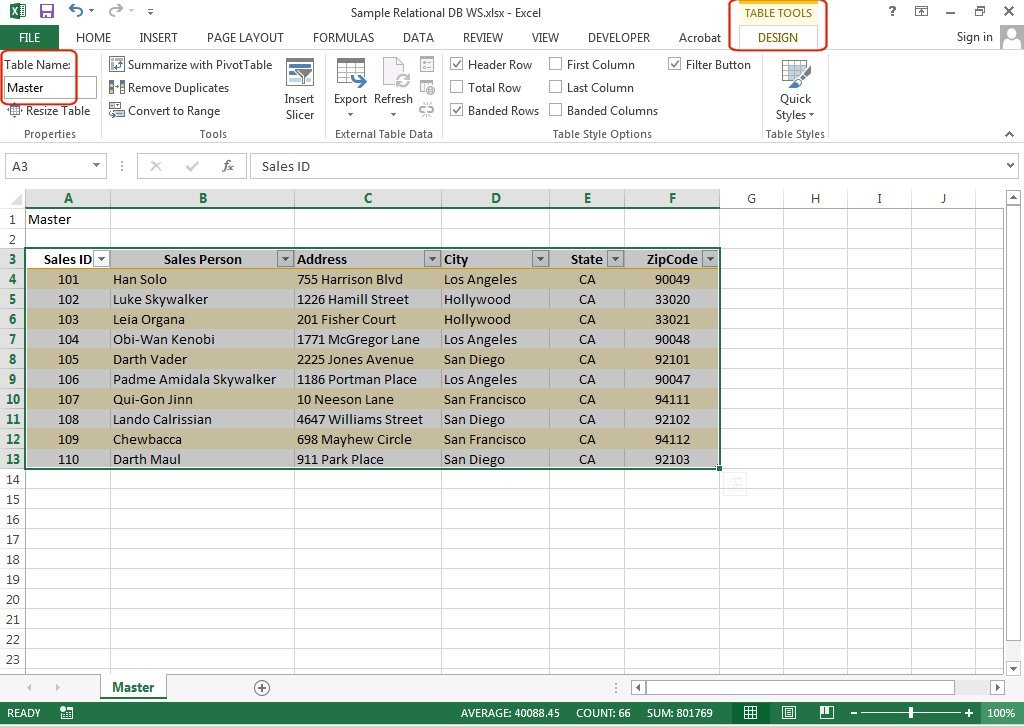
Task: Switch to Page Layout view in status bar
Action: (x=788, y=712)
